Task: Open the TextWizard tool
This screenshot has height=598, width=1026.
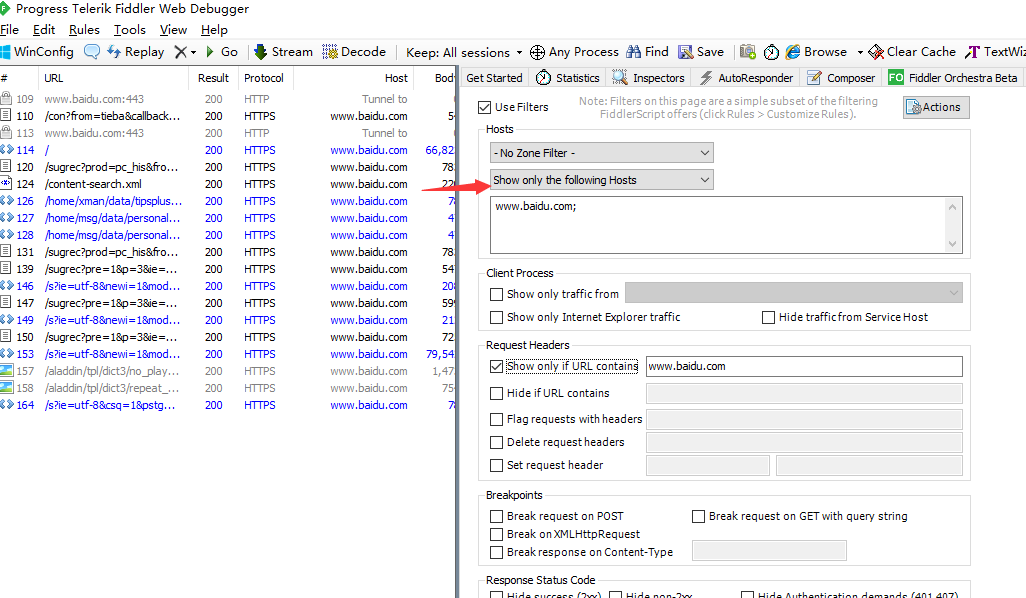Action: click(x=995, y=52)
